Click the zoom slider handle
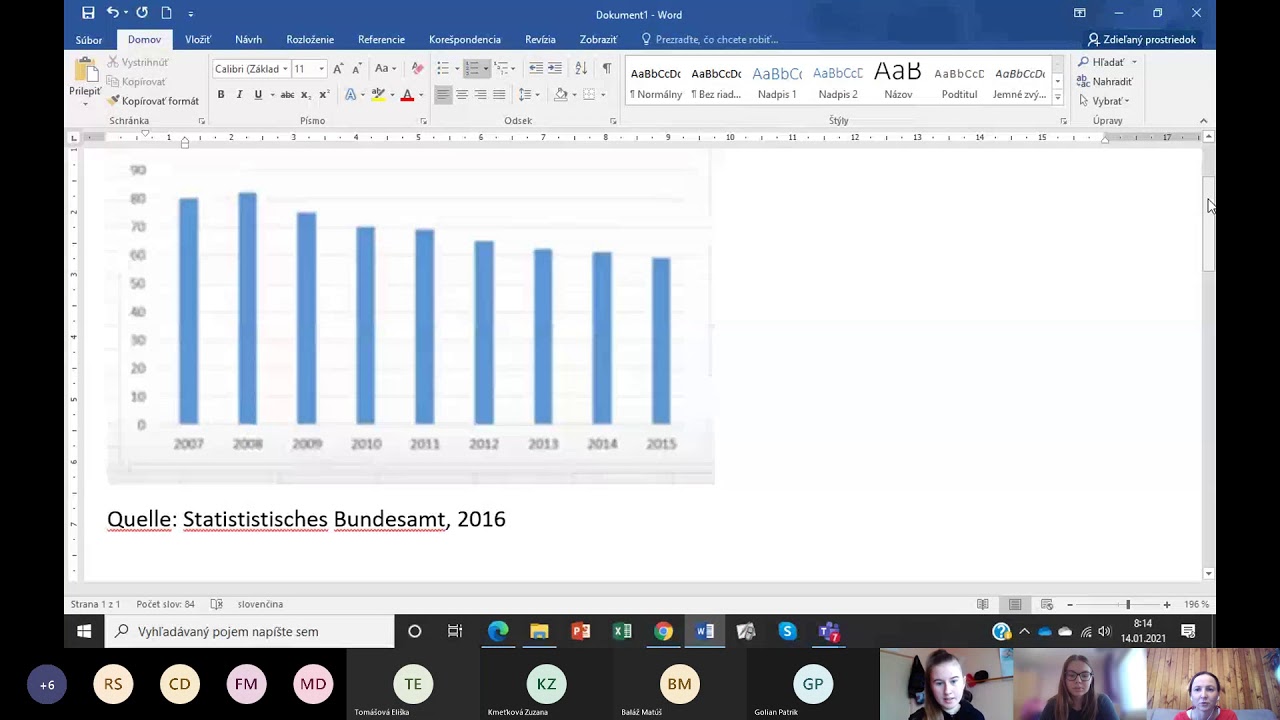The image size is (1280, 720). coord(1128,605)
